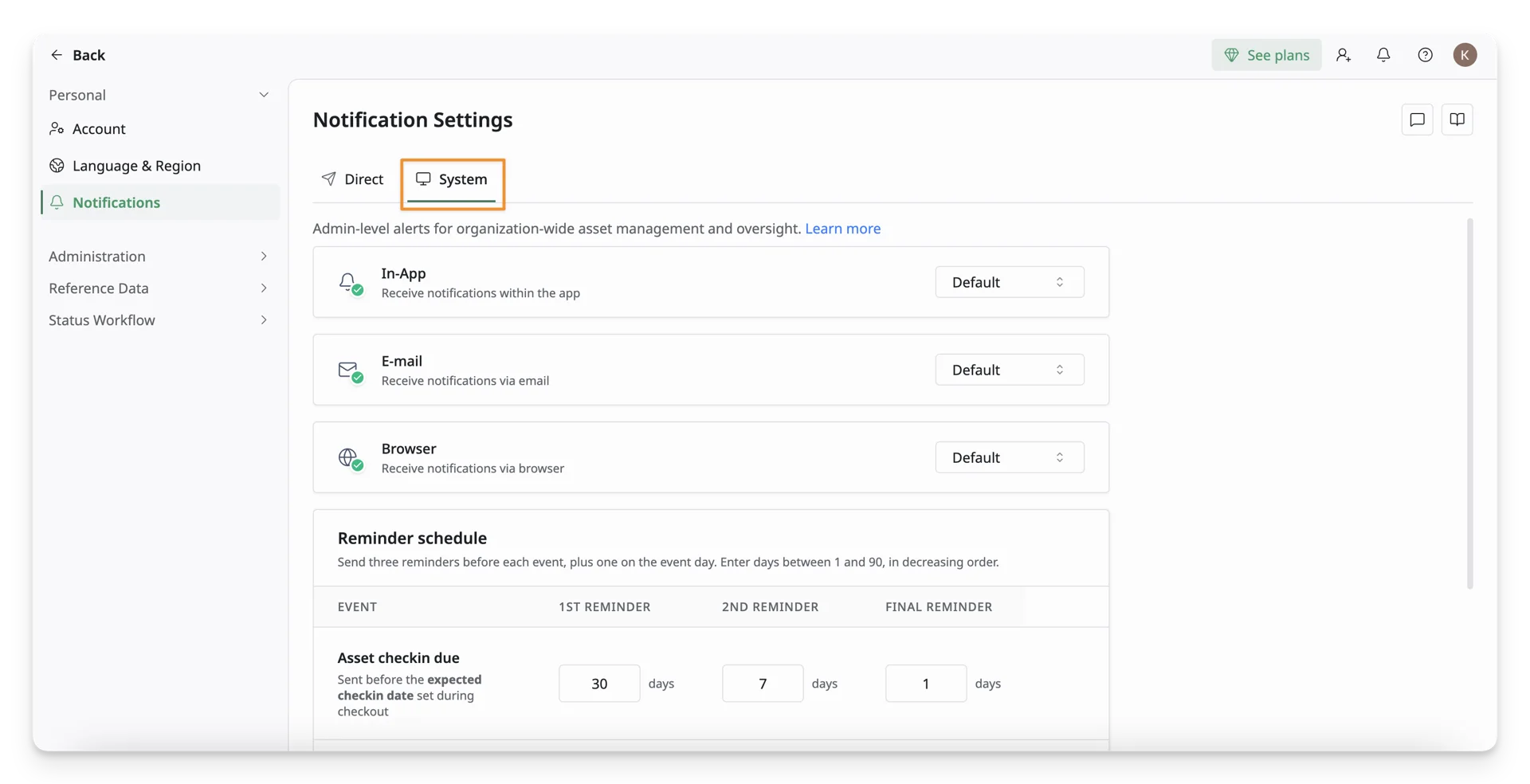Open the Browser Default dropdown
The width and height of the screenshot is (1530, 784).
pos(1009,457)
